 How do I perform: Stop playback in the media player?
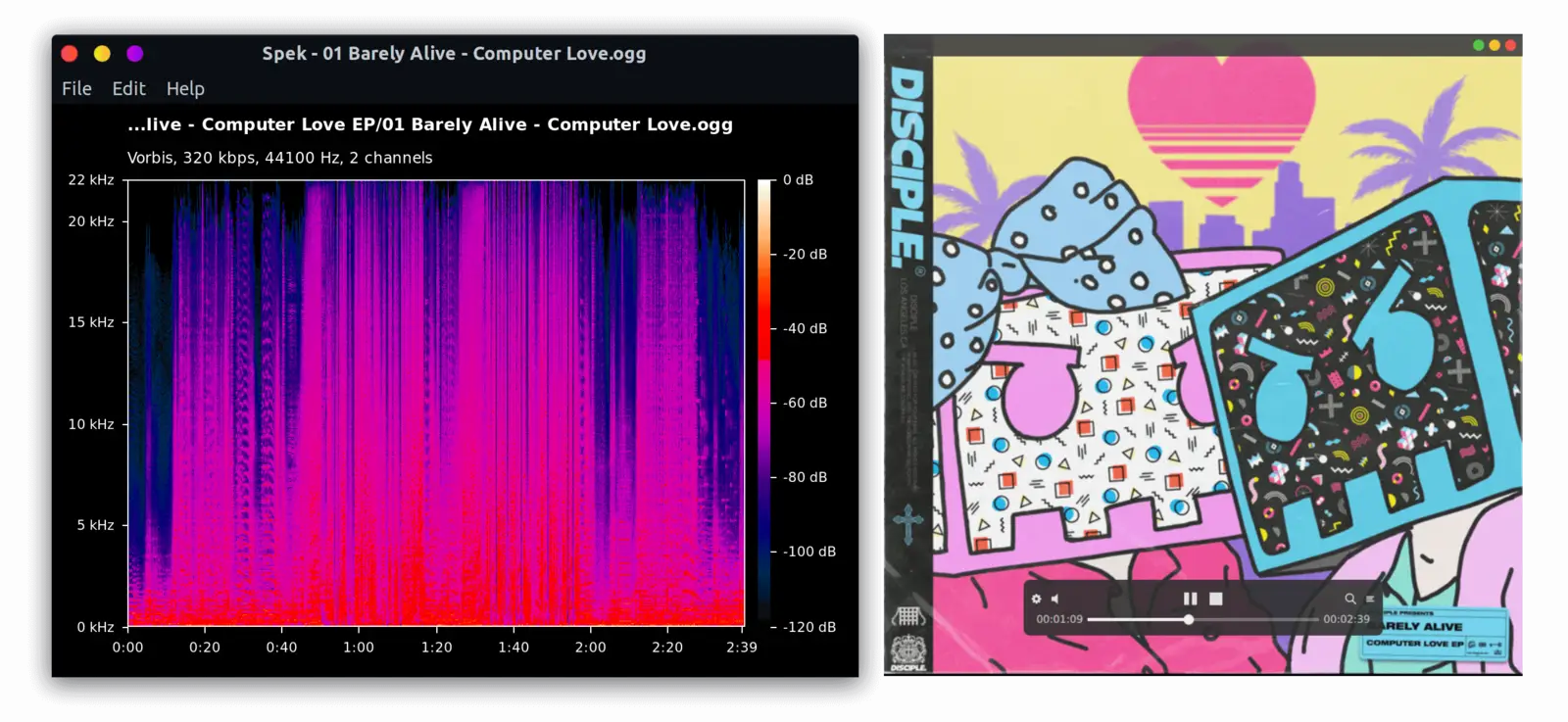(x=1216, y=599)
